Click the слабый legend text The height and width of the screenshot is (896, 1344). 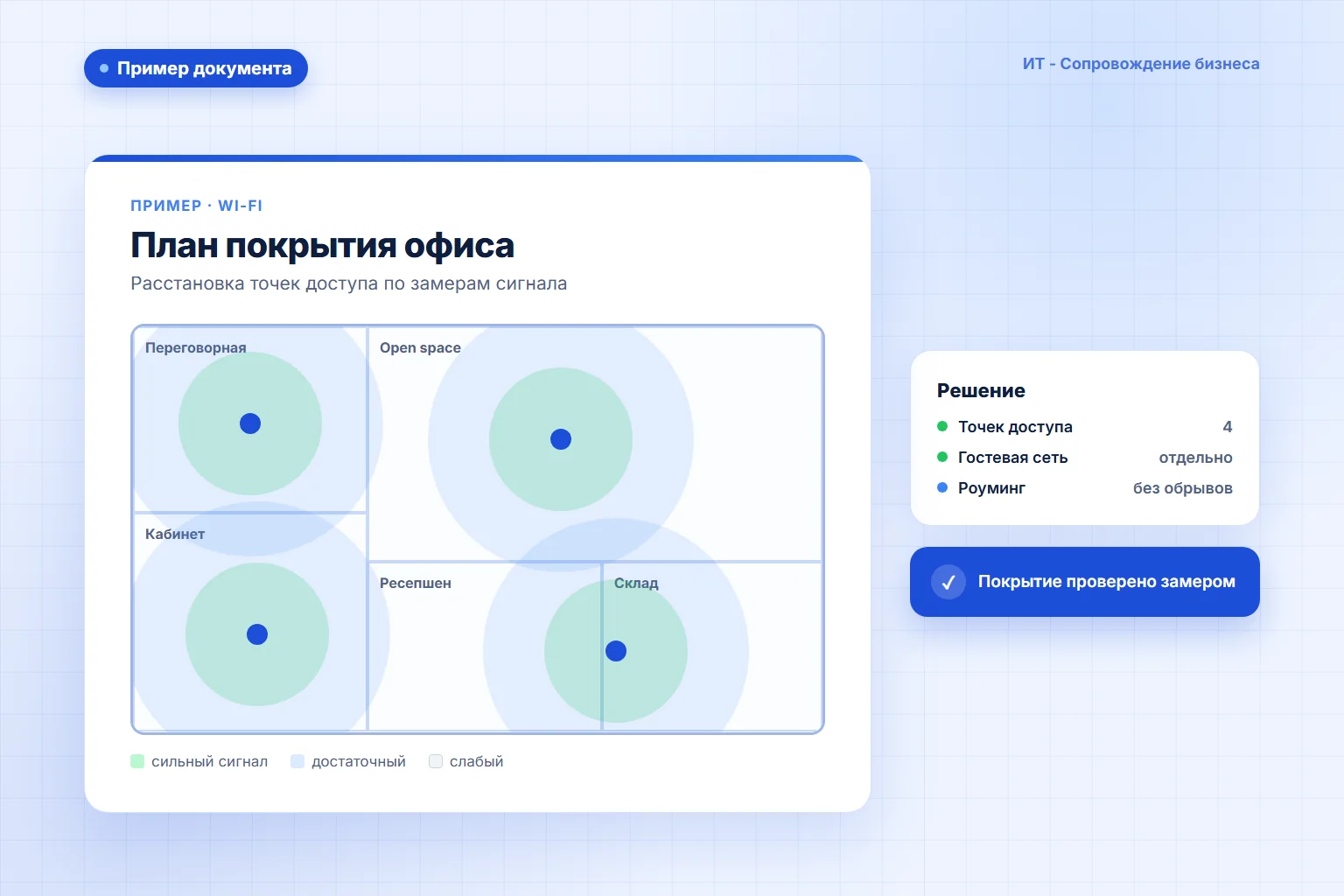pos(477,761)
